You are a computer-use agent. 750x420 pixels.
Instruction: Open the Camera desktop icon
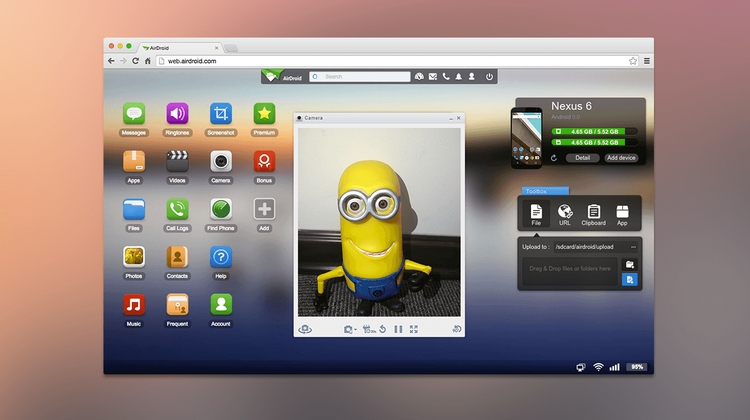[x=221, y=161]
